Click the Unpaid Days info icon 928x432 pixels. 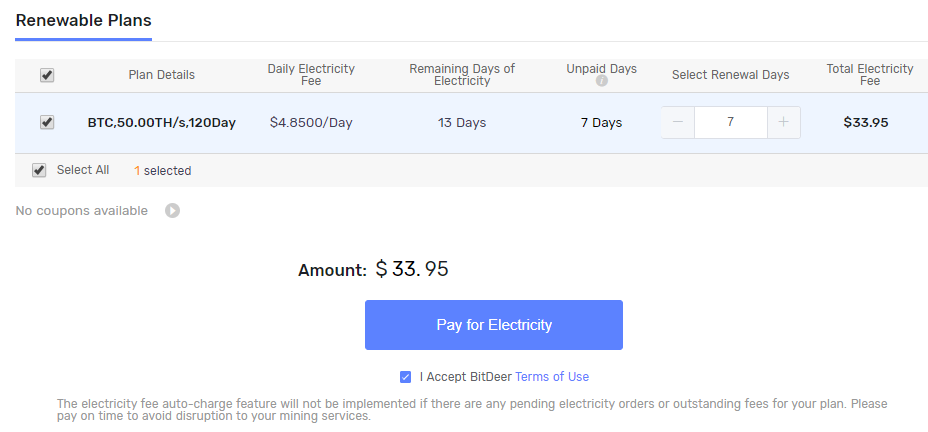click(601, 81)
